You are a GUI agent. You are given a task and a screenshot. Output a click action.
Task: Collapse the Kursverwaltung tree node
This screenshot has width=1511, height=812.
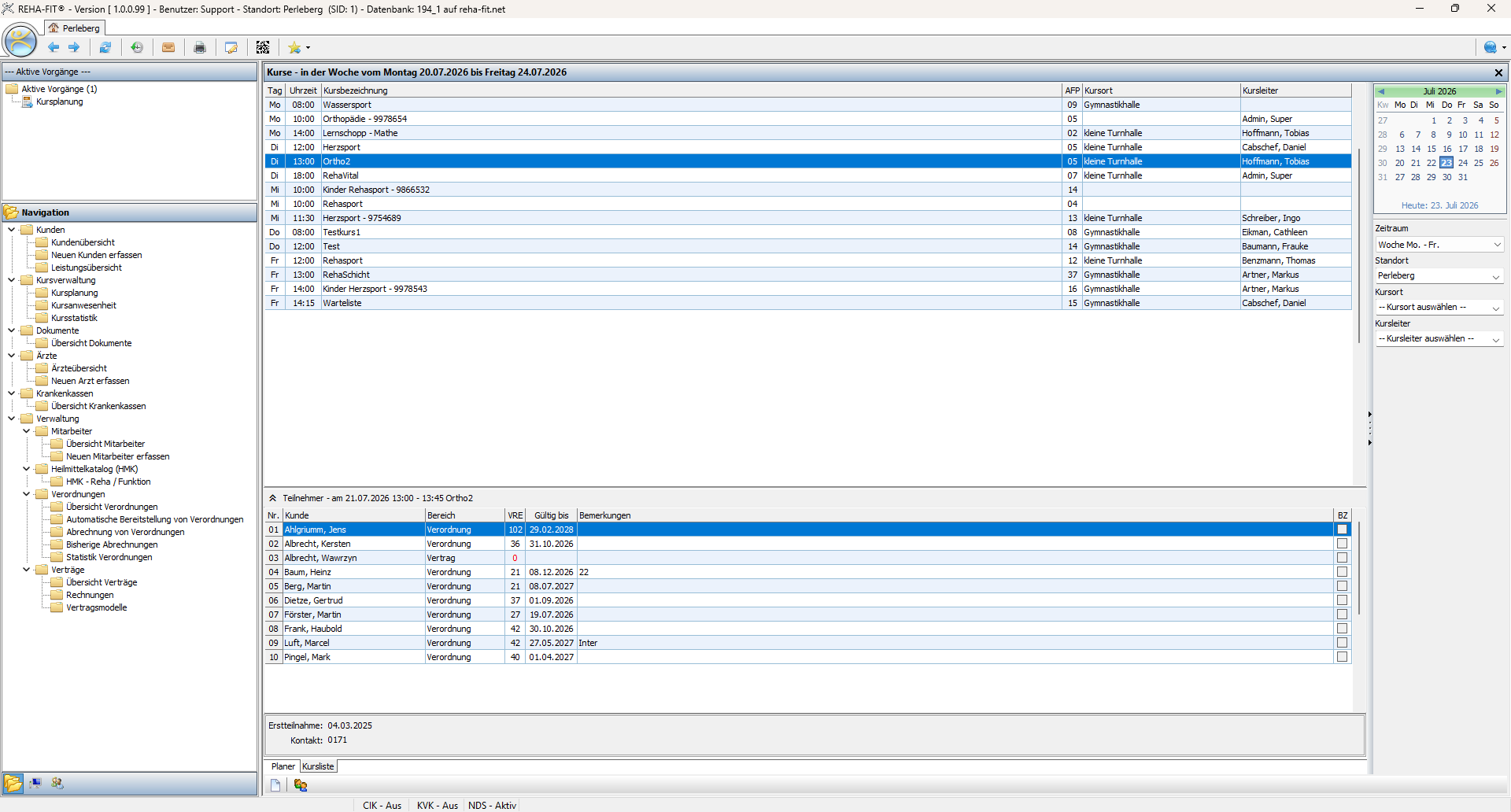[12, 280]
